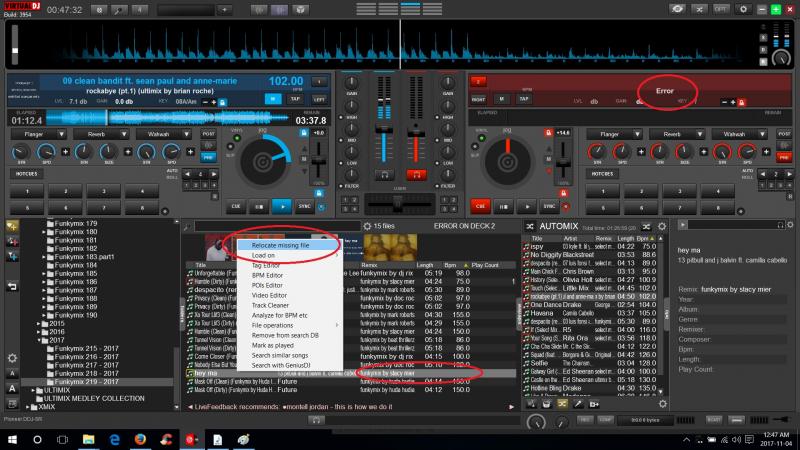Toggle deck 2 pitch lock above pitch fader
800x450 pixels.
[x=548, y=133]
